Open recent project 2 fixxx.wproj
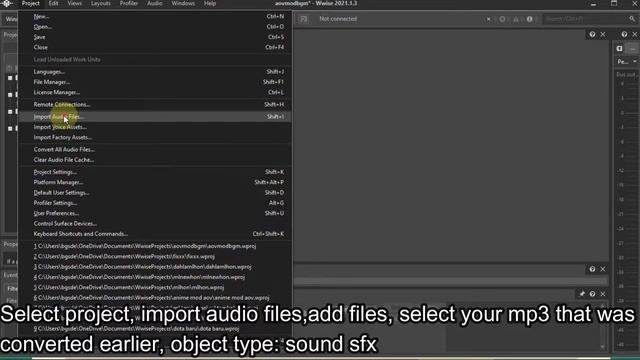The width and height of the screenshot is (640, 360). pyautogui.click(x=155, y=256)
